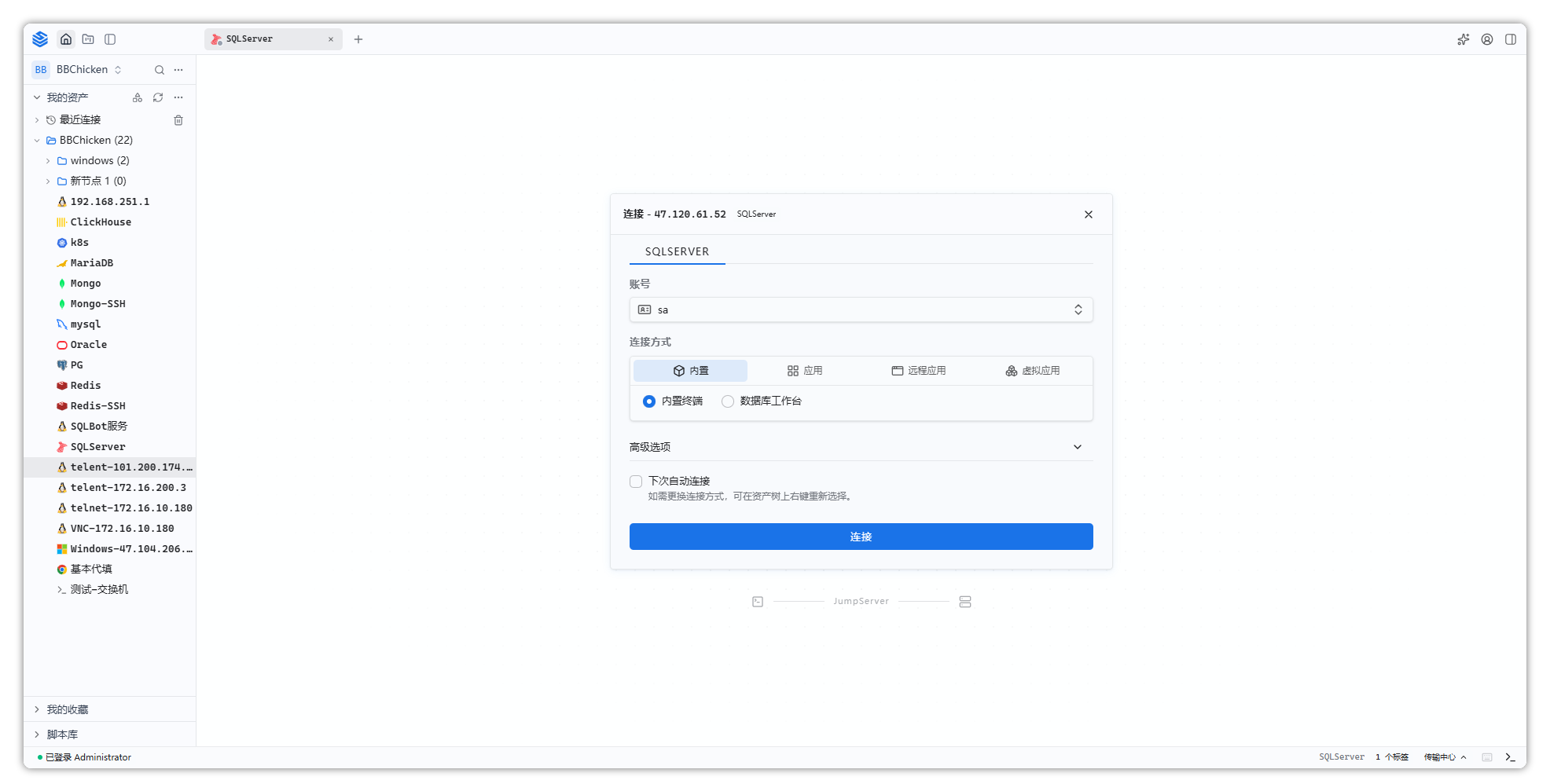Image resolution: width=1550 pixels, height=784 pixels.
Task: Open the terminal icon in status bar
Action: pyautogui.click(x=1510, y=757)
